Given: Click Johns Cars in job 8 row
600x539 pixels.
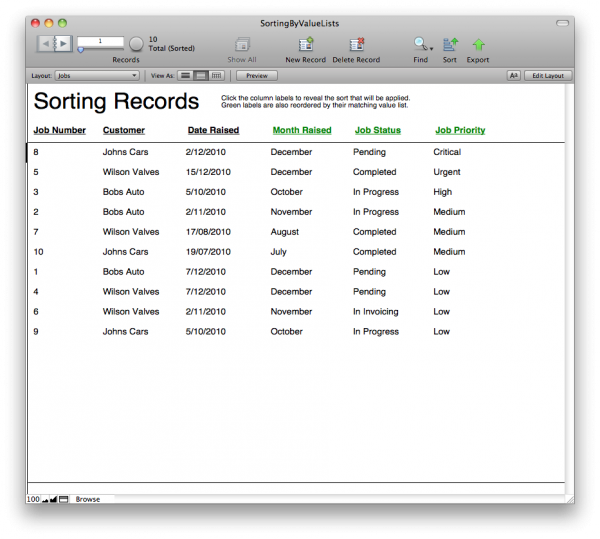Looking at the screenshot, I should coord(125,152).
